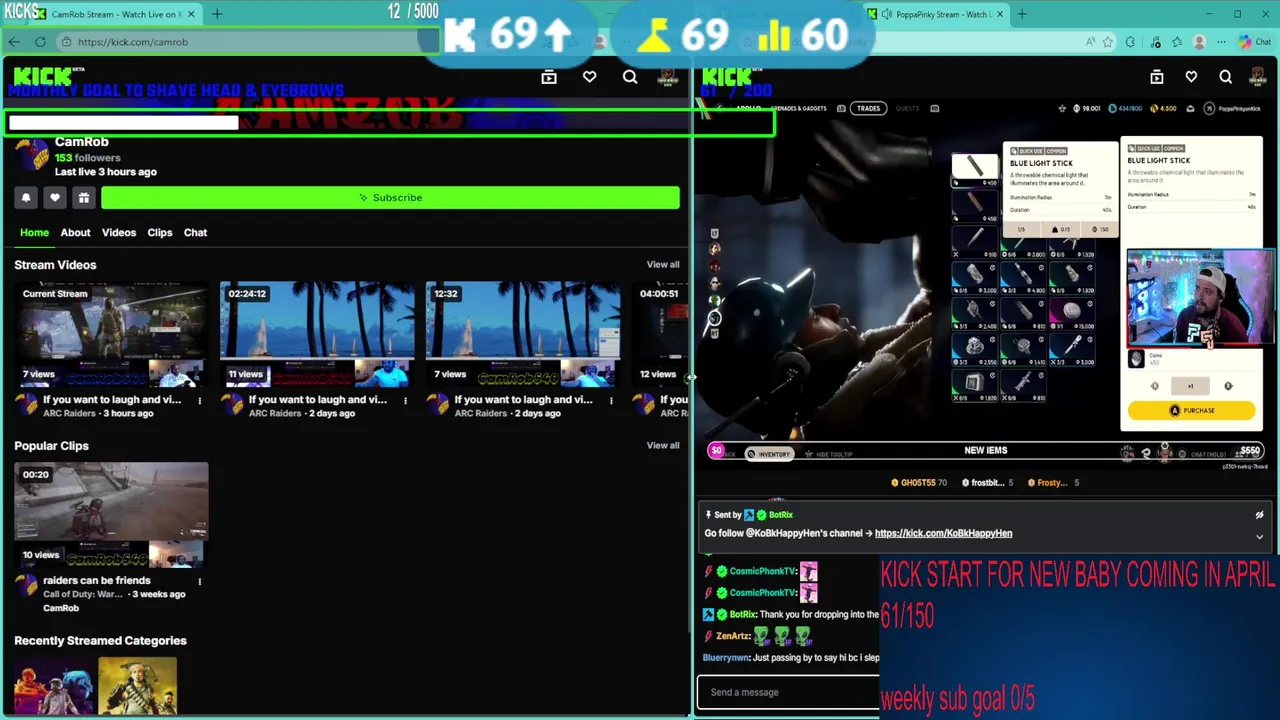This screenshot has height=720, width=1280.
Task: Click View all next to Stream Videos
Action: (663, 265)
